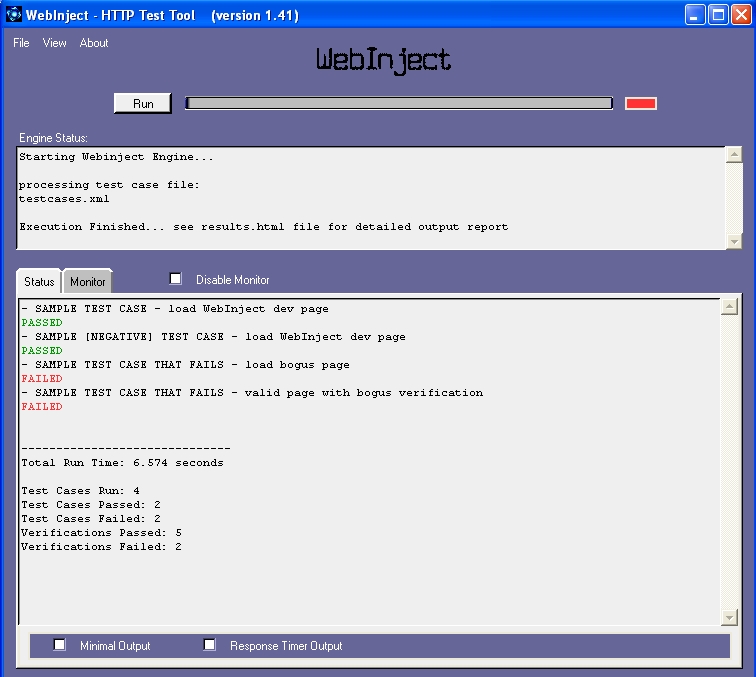Click the 'Test Cases Passed: 2' line
This screenshot has height=677, width=756.
tap(91, 505)
